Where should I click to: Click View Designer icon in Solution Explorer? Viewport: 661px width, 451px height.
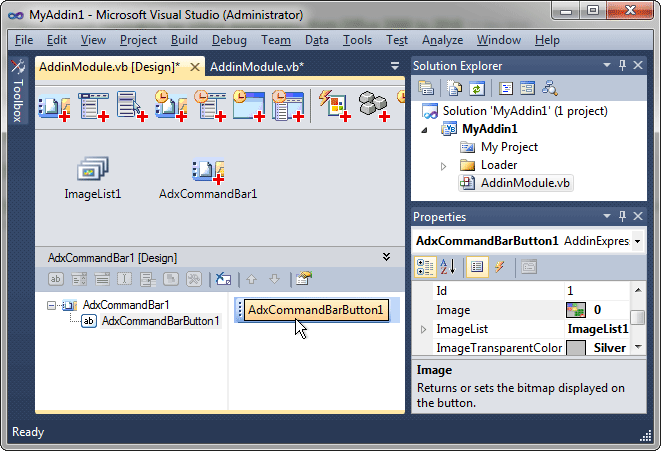coord(527,88)
